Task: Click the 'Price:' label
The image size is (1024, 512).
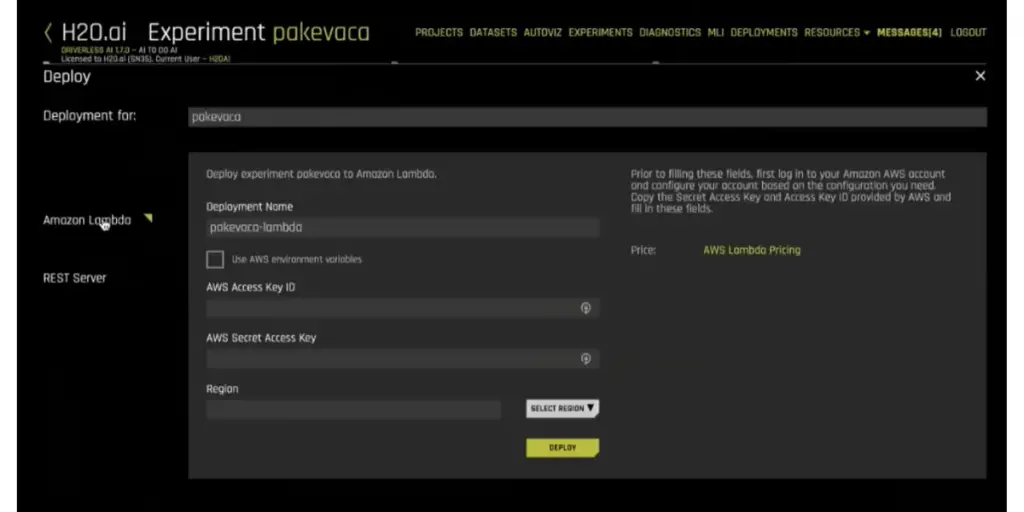Action: 643,250
